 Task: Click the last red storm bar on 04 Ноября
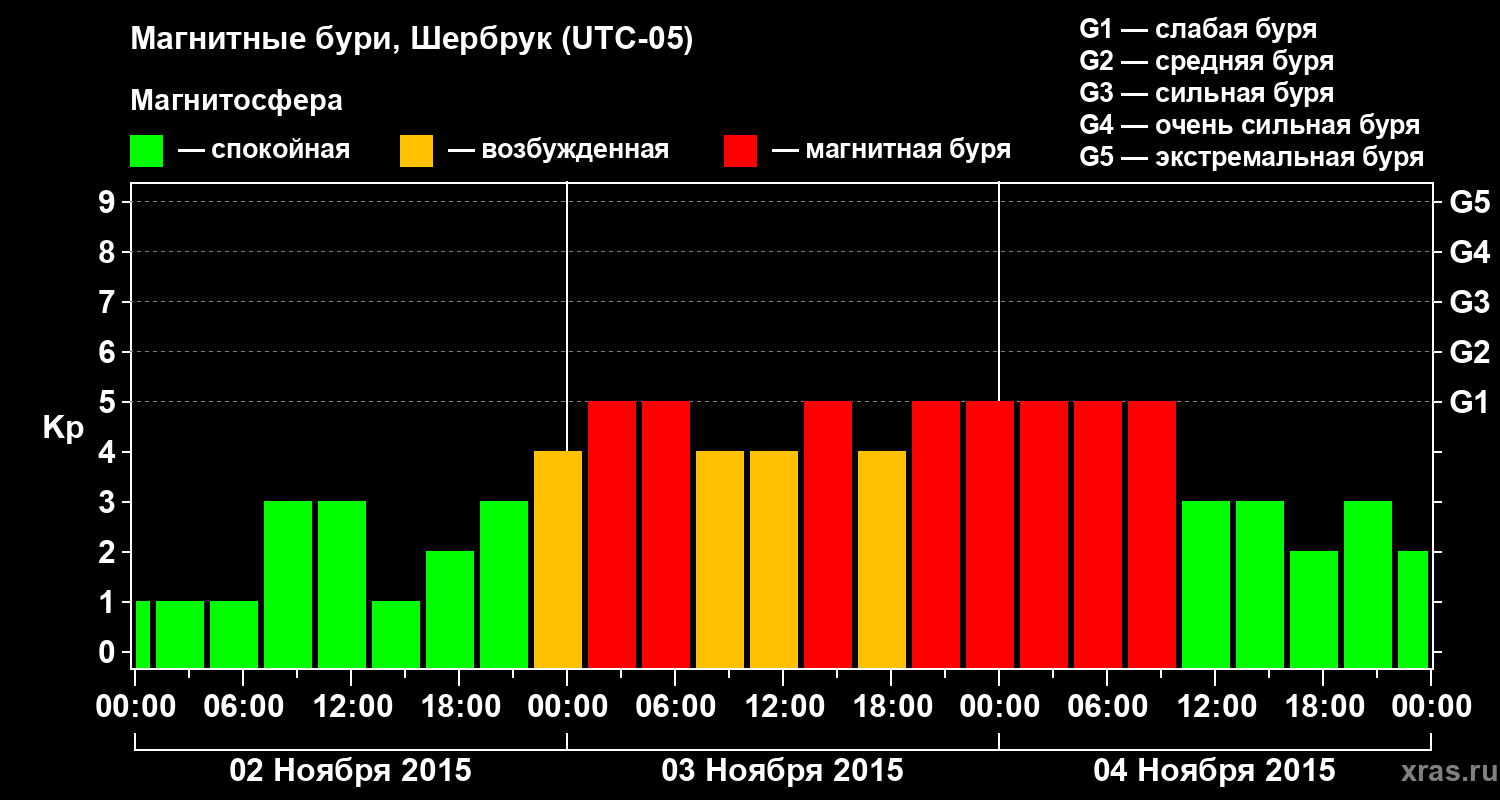click(1152, 534)
